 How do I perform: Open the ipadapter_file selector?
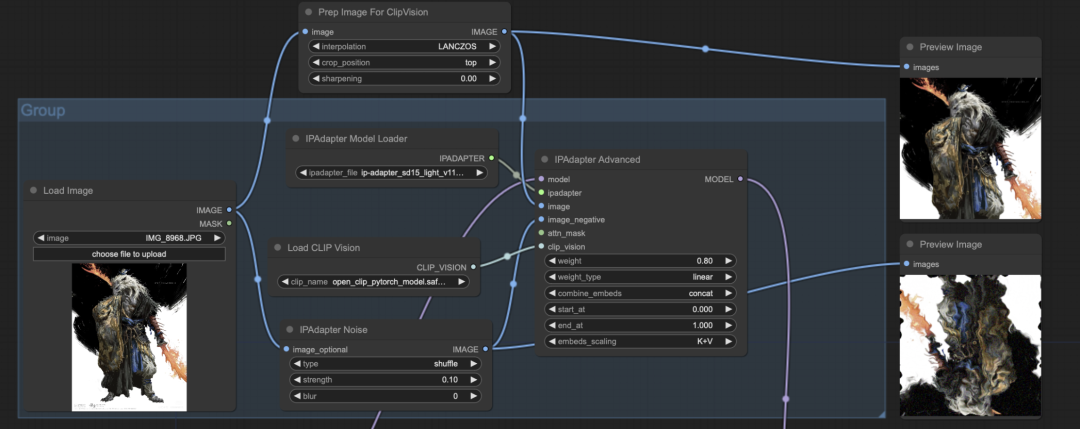click(391, 173)
